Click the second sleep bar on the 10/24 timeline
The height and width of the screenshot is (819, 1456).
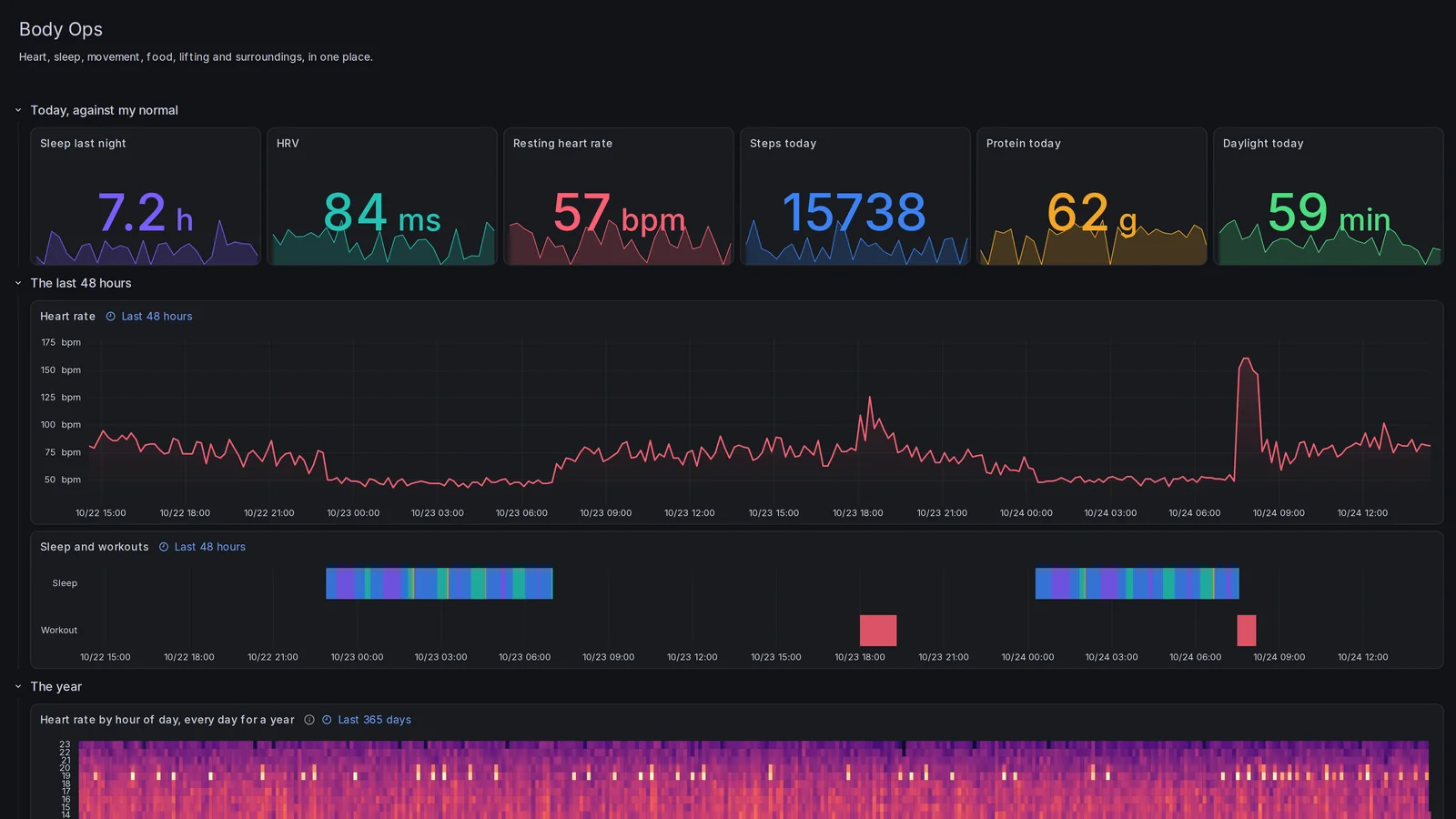(x=1137, y=583)
